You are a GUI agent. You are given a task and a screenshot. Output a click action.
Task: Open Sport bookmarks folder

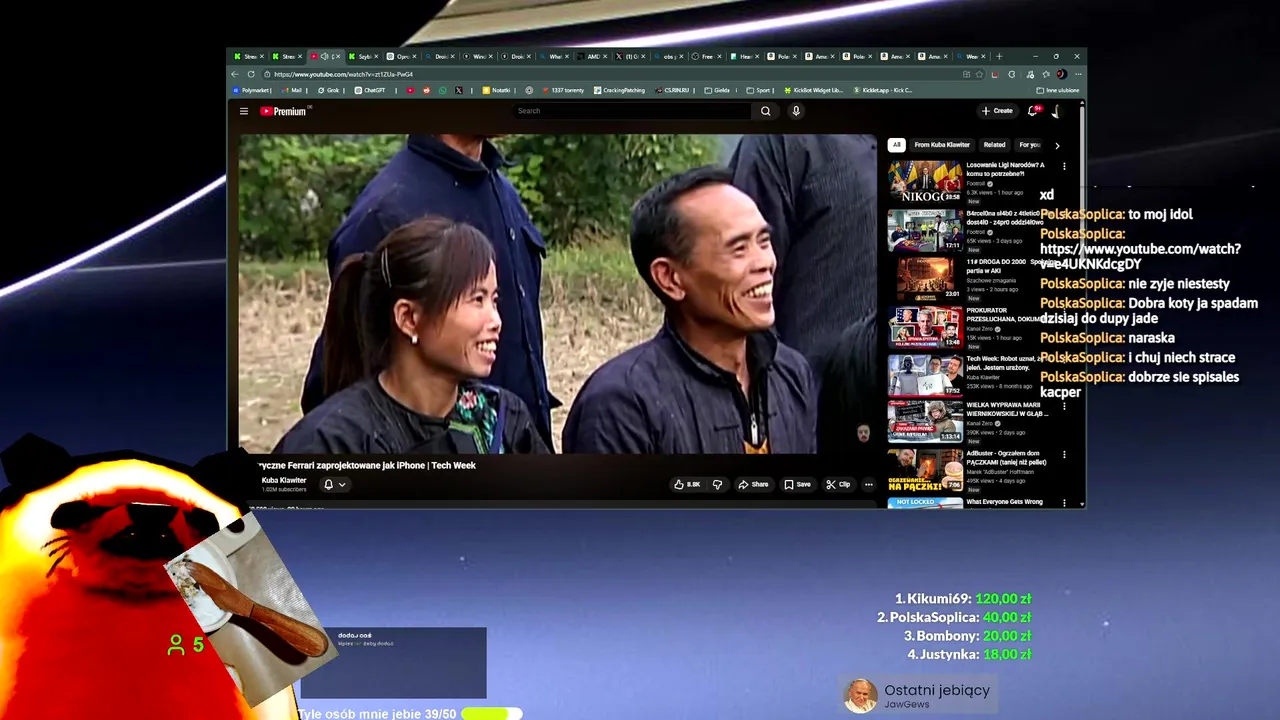pyautogui.click(x=757, y=90)
